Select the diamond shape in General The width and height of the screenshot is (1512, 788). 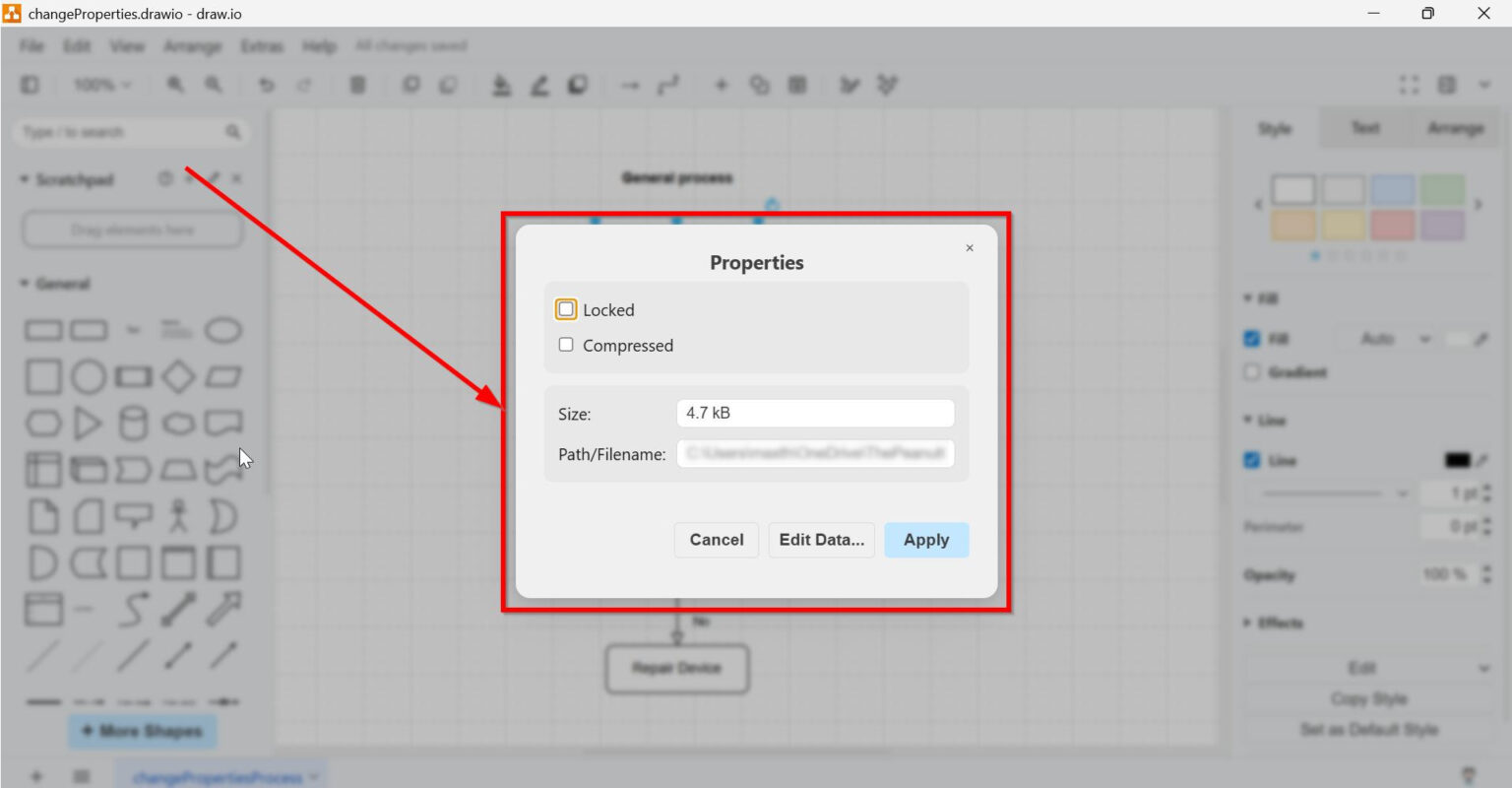click(x=178, y=376)
